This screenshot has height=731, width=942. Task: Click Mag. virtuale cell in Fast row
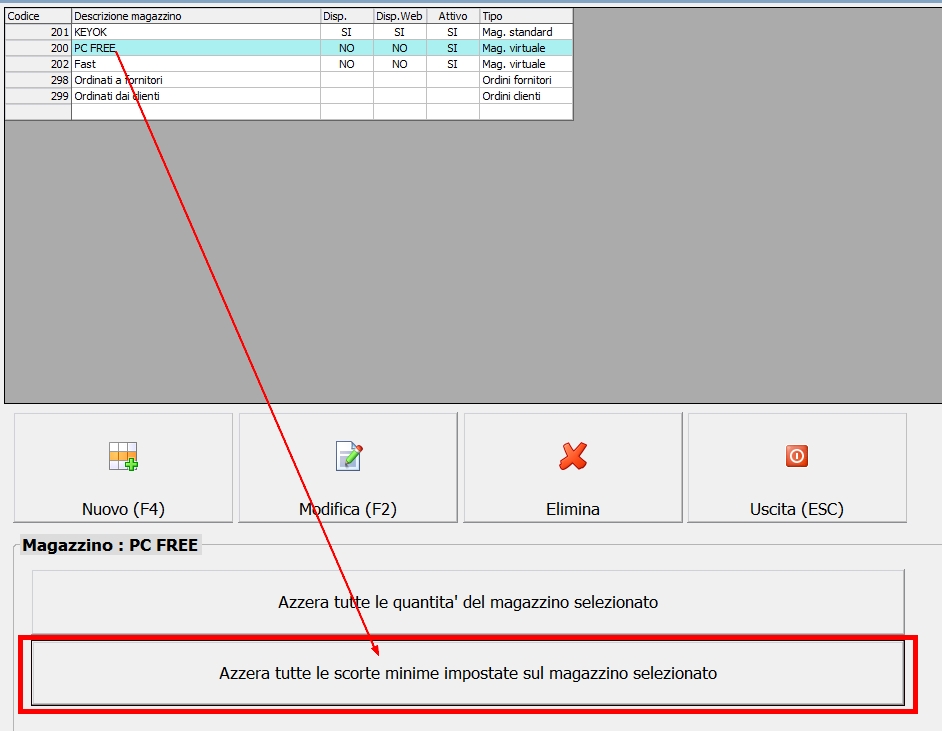526,64
